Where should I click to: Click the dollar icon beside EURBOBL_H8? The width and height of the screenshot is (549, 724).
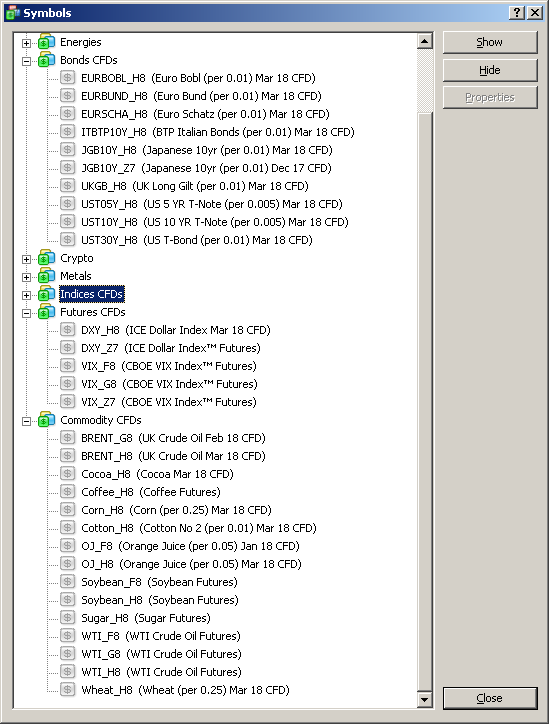pos(67,78)
